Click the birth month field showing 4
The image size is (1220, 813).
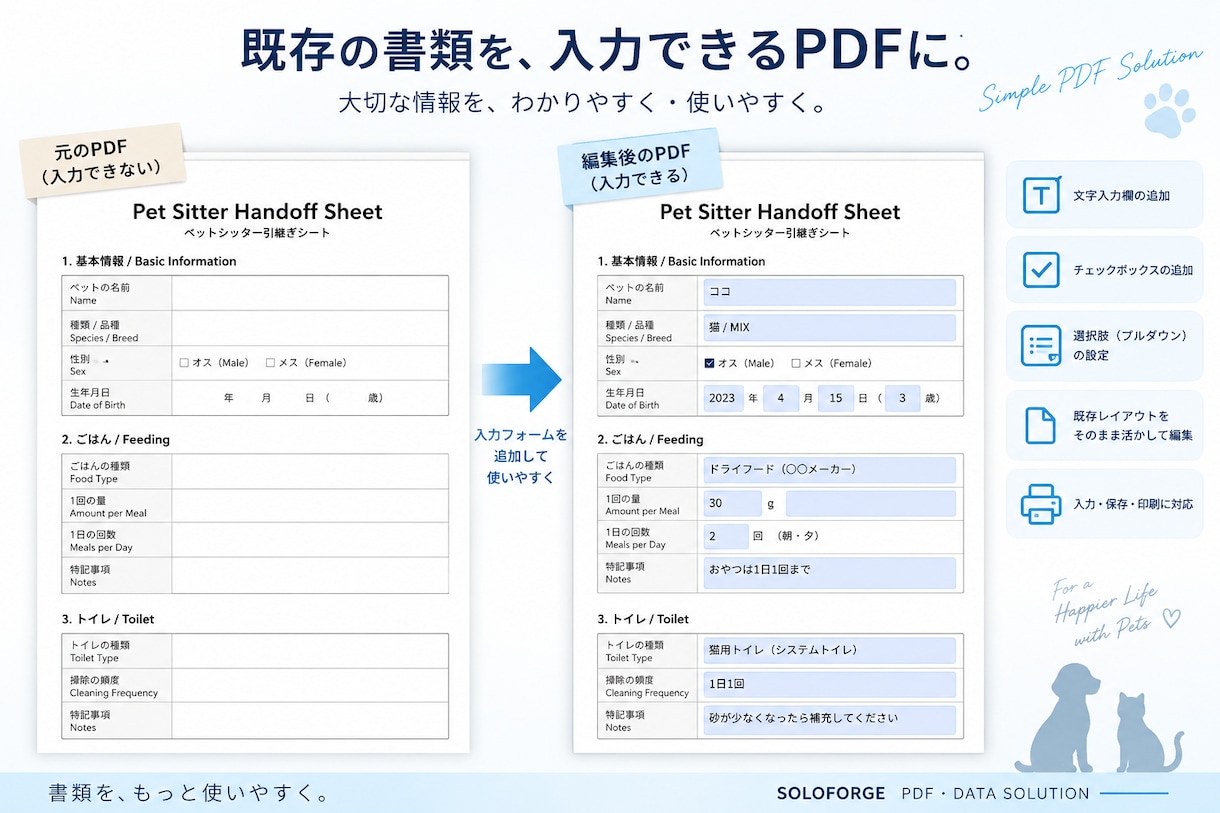point(781,398)
